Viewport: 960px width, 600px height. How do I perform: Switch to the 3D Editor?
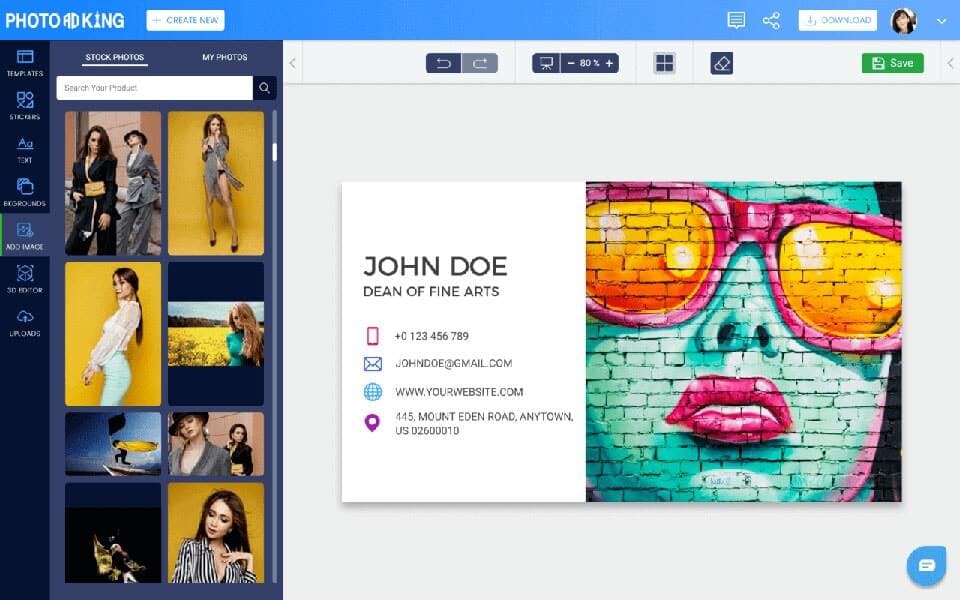coord(25,278)
